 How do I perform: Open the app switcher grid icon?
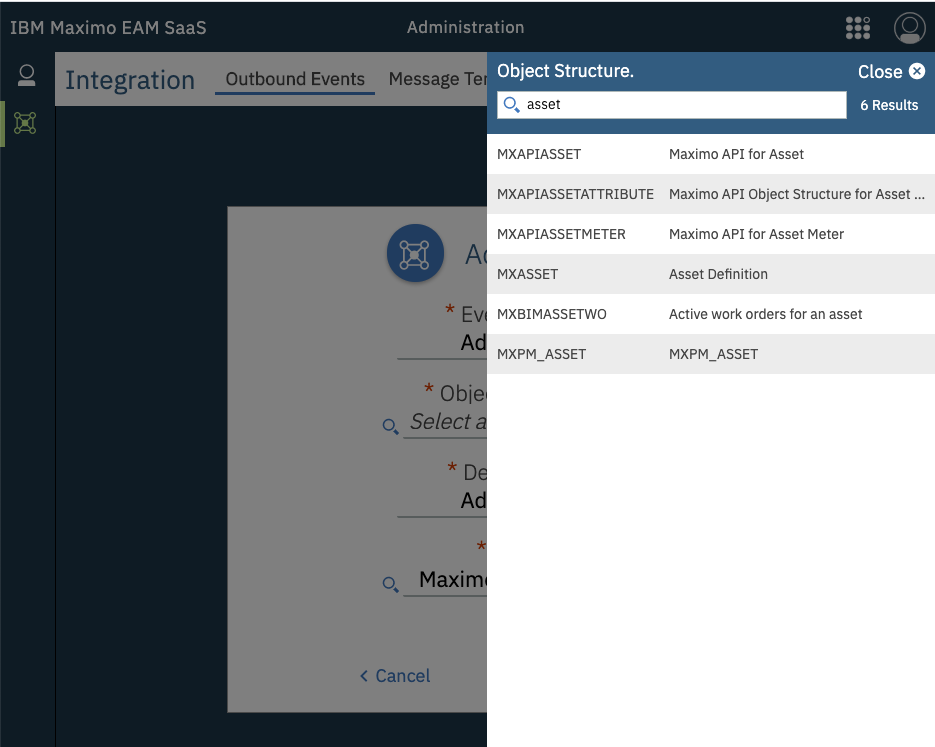pos(857,28)
